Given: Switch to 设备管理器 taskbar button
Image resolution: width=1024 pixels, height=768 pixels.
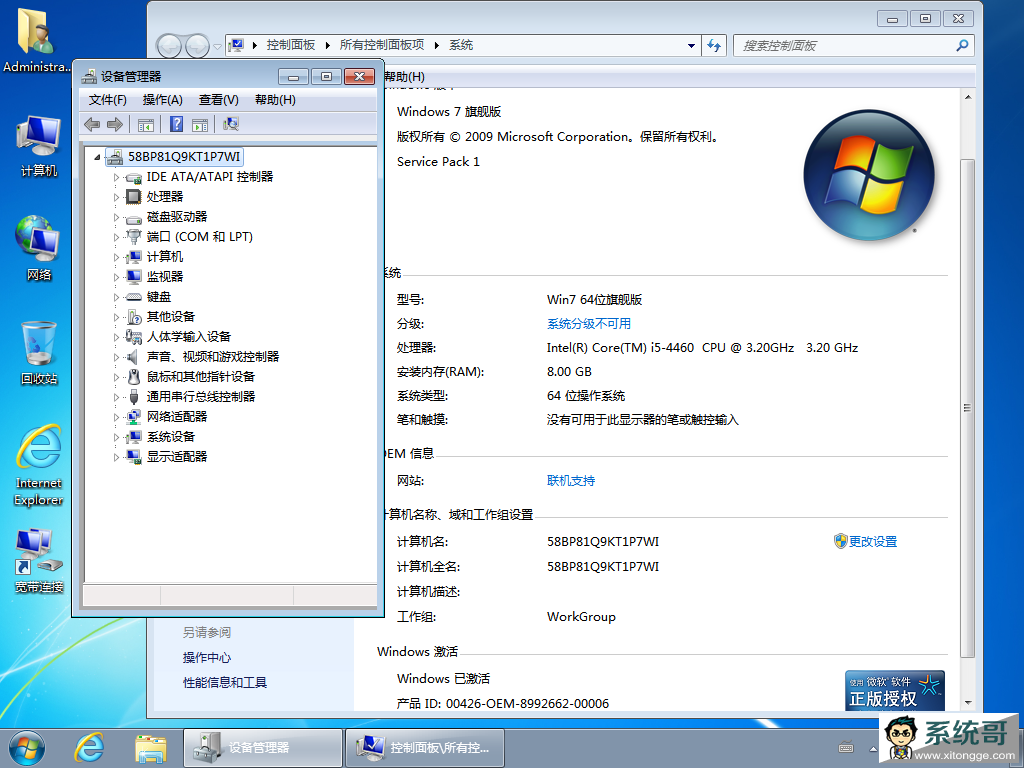Looking at the screenshot, I should [x=263, y=748].
